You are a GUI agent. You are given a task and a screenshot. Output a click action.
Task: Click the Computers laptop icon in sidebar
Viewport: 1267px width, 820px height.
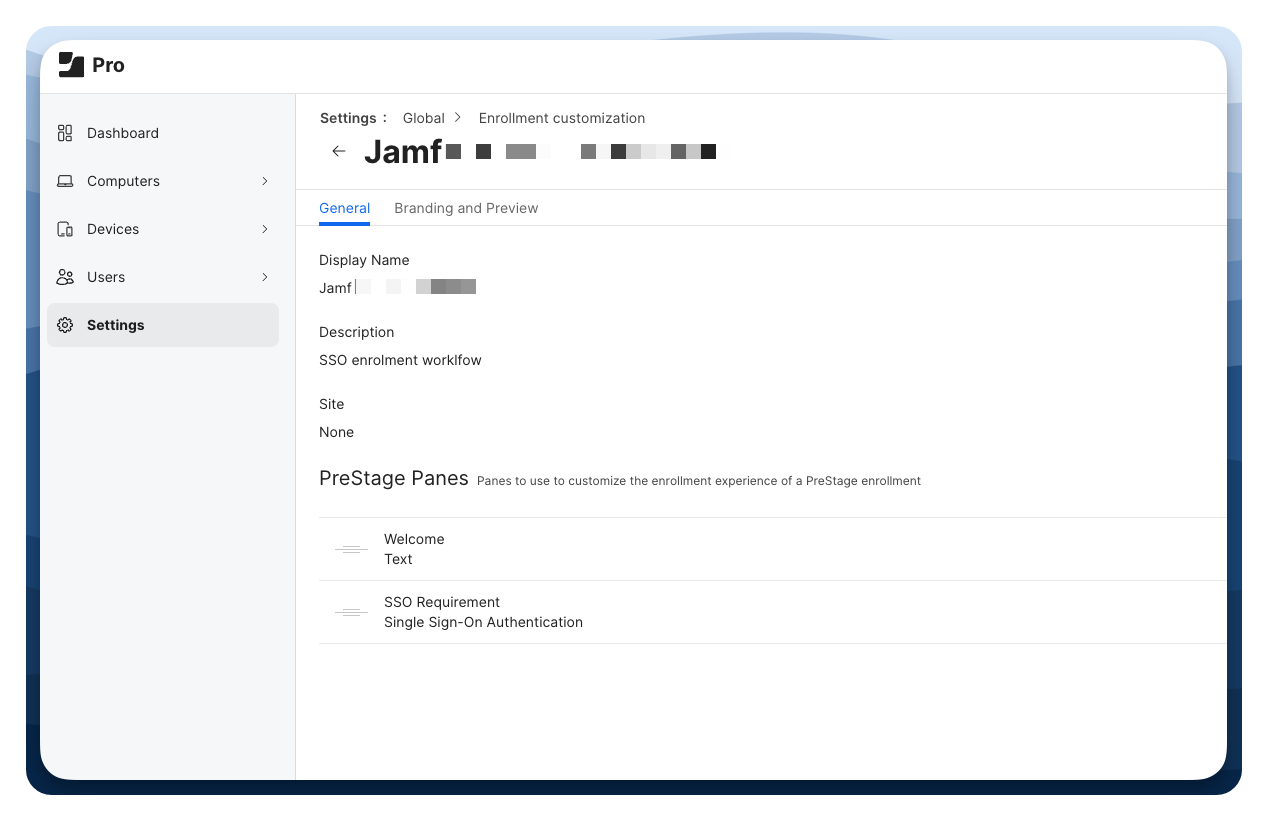point(65,181)
